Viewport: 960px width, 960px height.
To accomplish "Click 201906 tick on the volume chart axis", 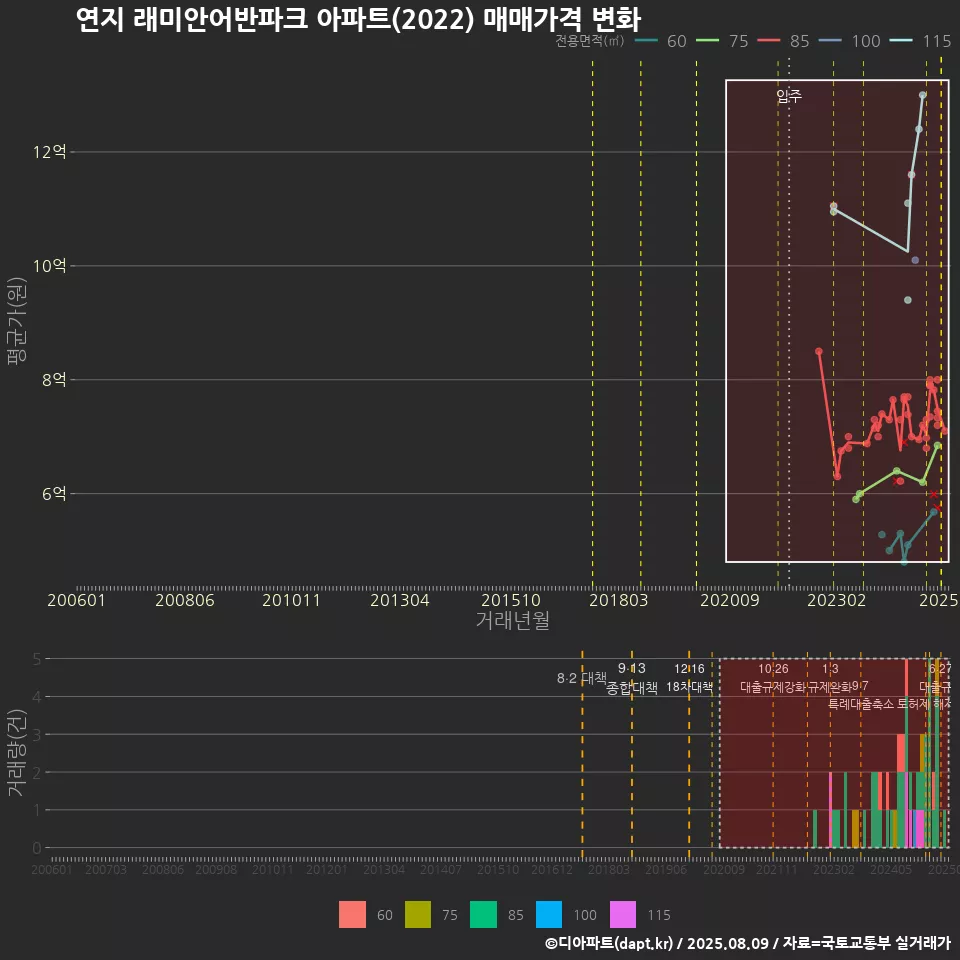I will 666,869.
